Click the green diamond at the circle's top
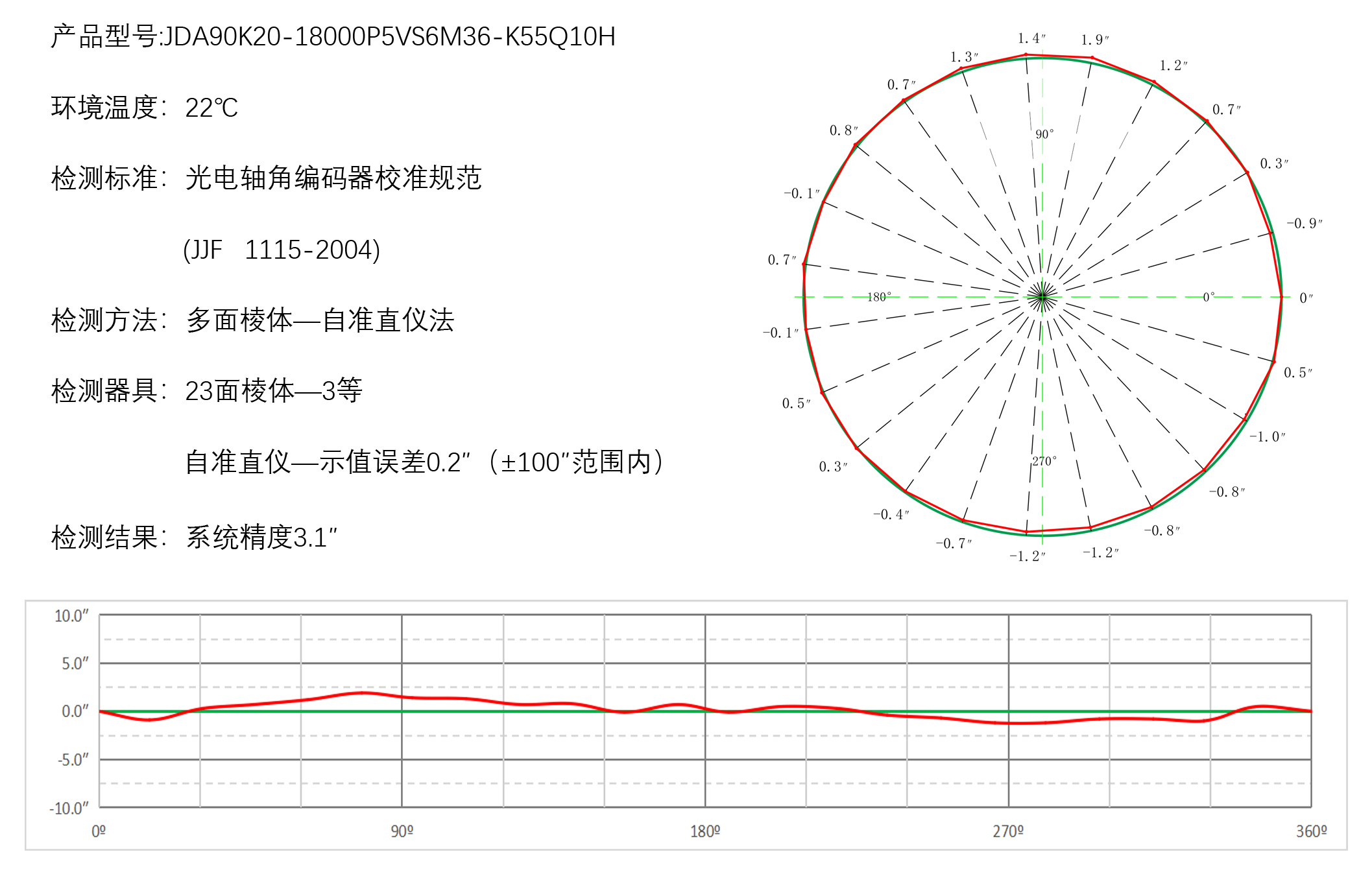This screenshot has width=1372, height=874. tap(1043, 49)
